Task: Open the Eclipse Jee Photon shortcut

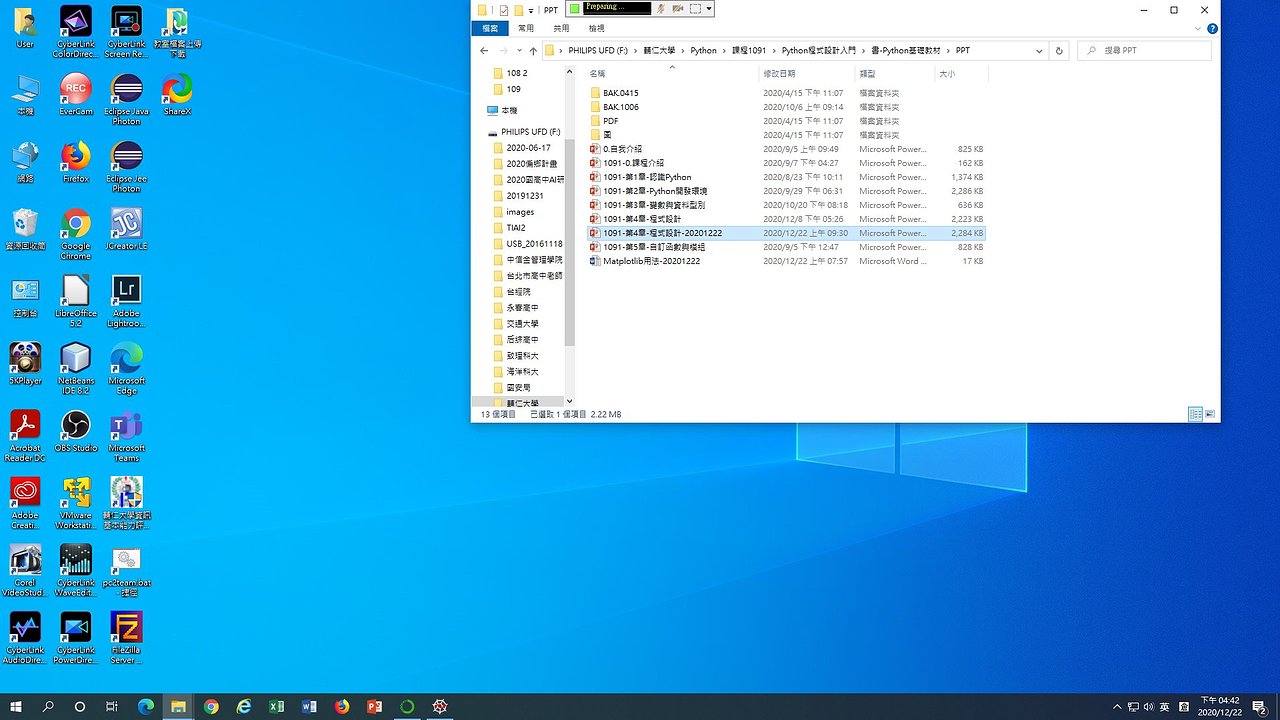Action: click(126, 166)
